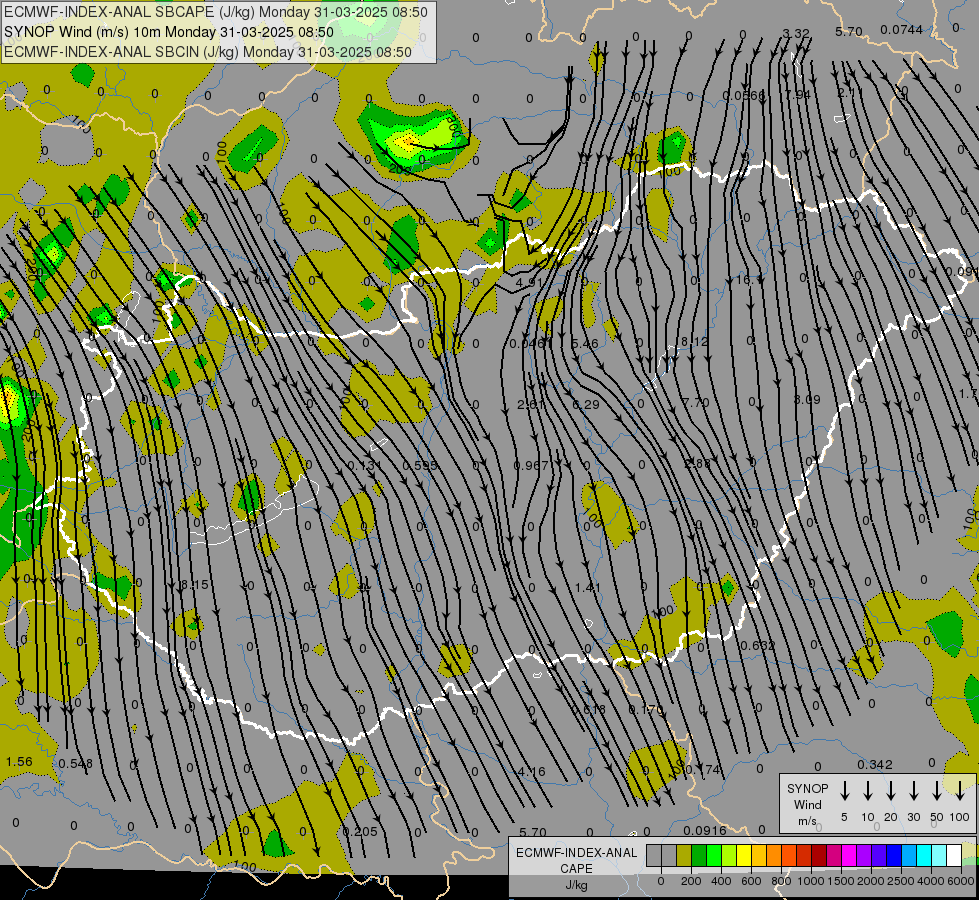Viewport: 979px width, 900px height.
Task: Select the dark green CAPE scale swatch
Action: point(699,855)
